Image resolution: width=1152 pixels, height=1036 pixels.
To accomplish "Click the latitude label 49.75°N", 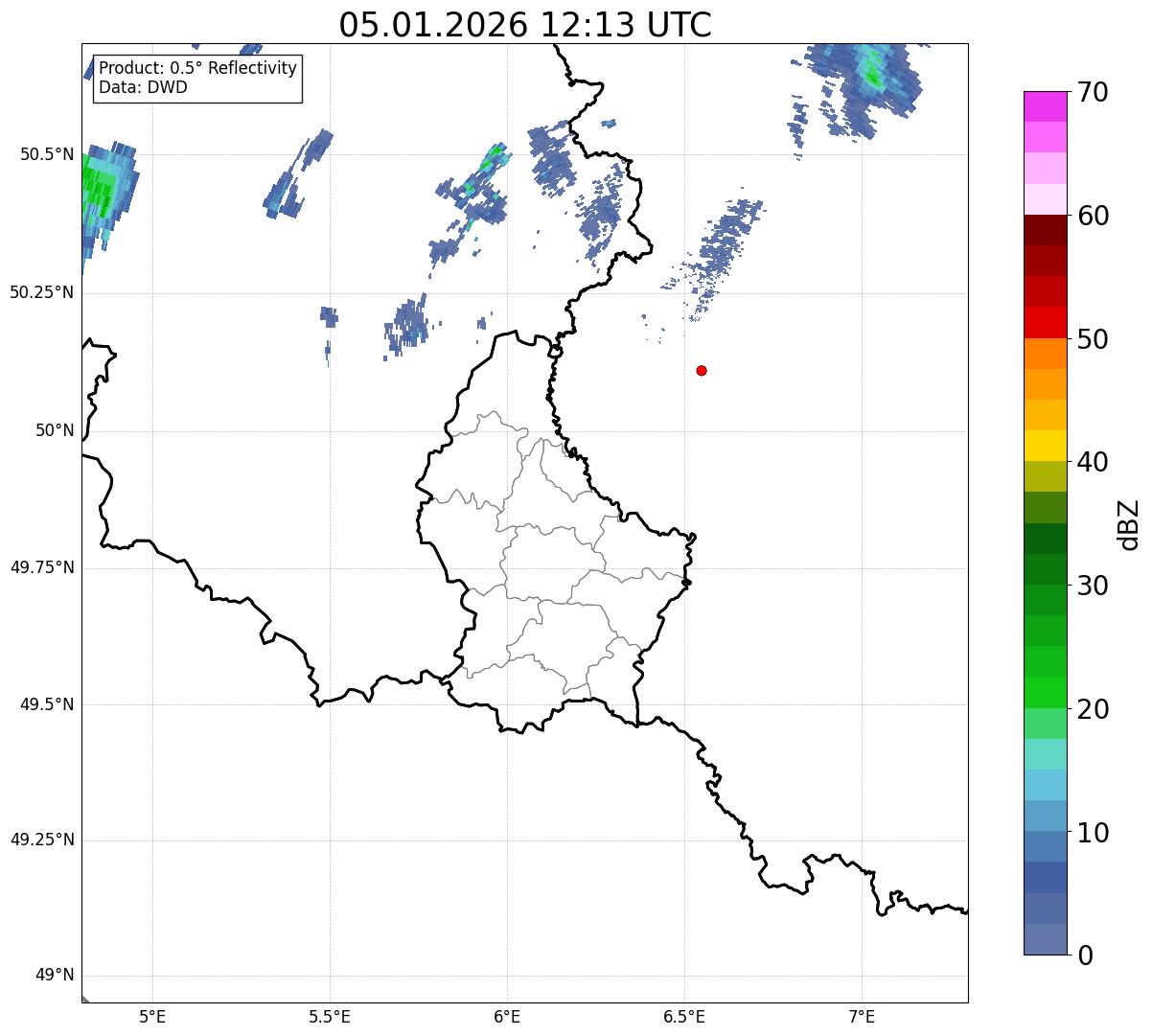I will point(42,567).
